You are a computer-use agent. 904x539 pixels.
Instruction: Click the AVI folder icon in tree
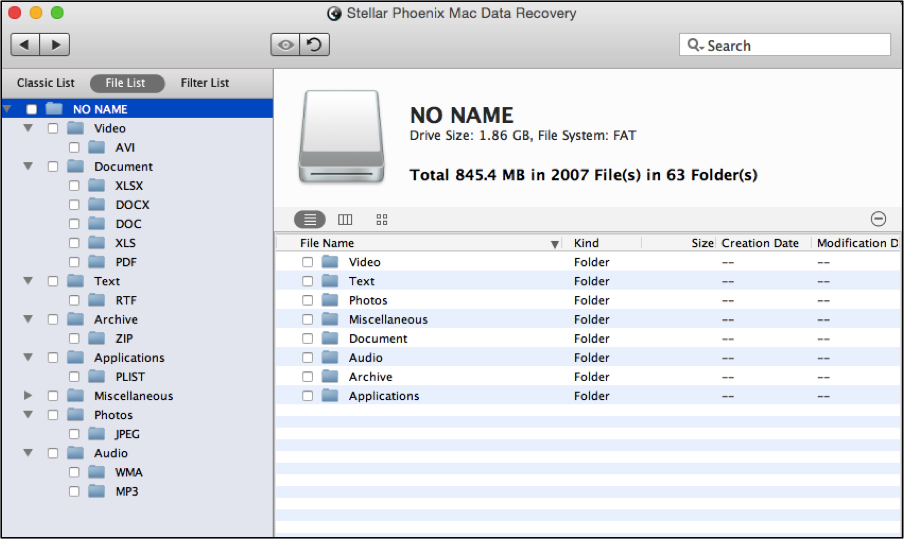tap(96, 147)
